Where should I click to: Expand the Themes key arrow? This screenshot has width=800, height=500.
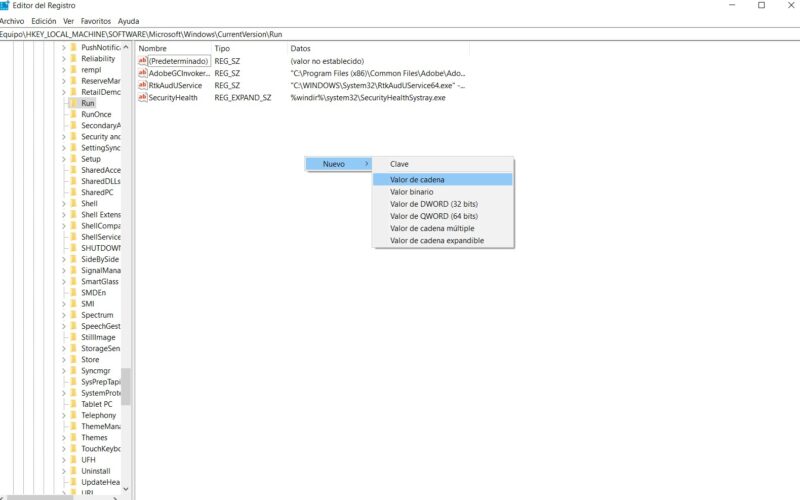click(64, 437)
